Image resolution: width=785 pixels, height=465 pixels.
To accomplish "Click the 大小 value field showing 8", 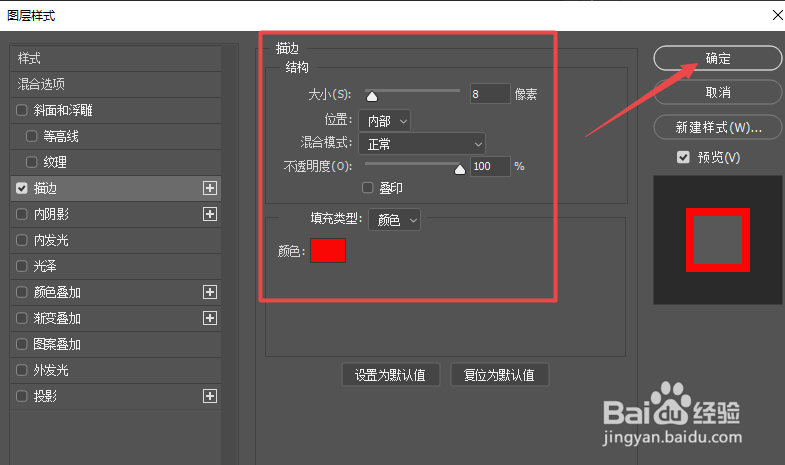I will pos(490,94).
